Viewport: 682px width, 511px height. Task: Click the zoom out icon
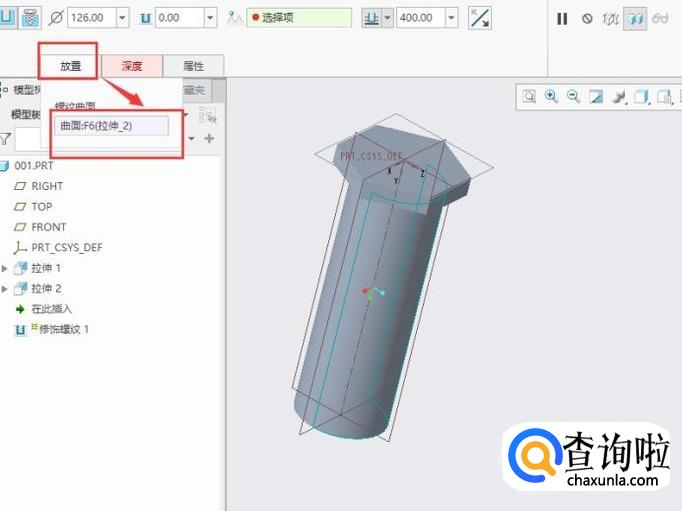[573, 96]
